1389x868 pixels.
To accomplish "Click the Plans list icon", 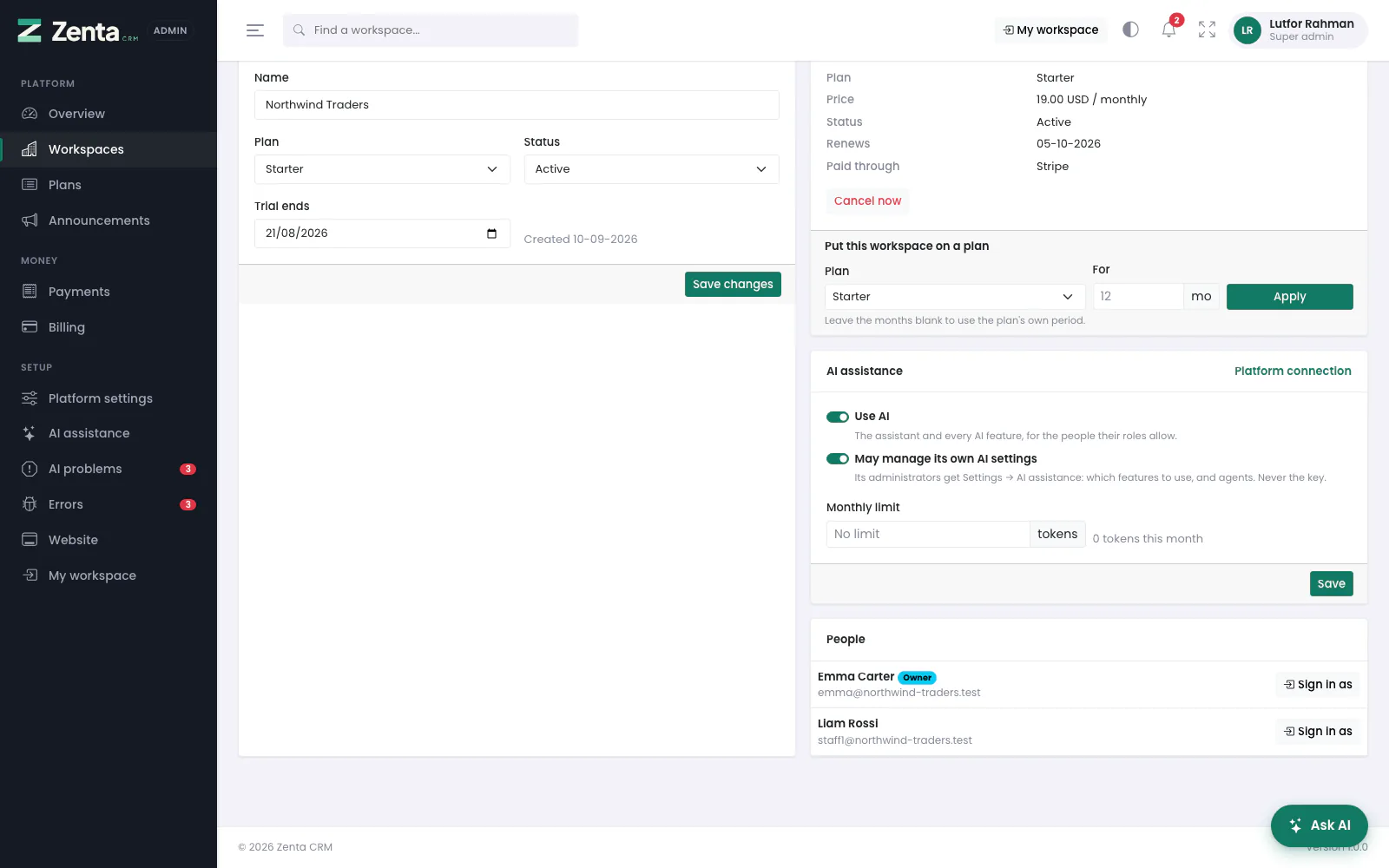I will pyautogui.click(x=30, y=185).
